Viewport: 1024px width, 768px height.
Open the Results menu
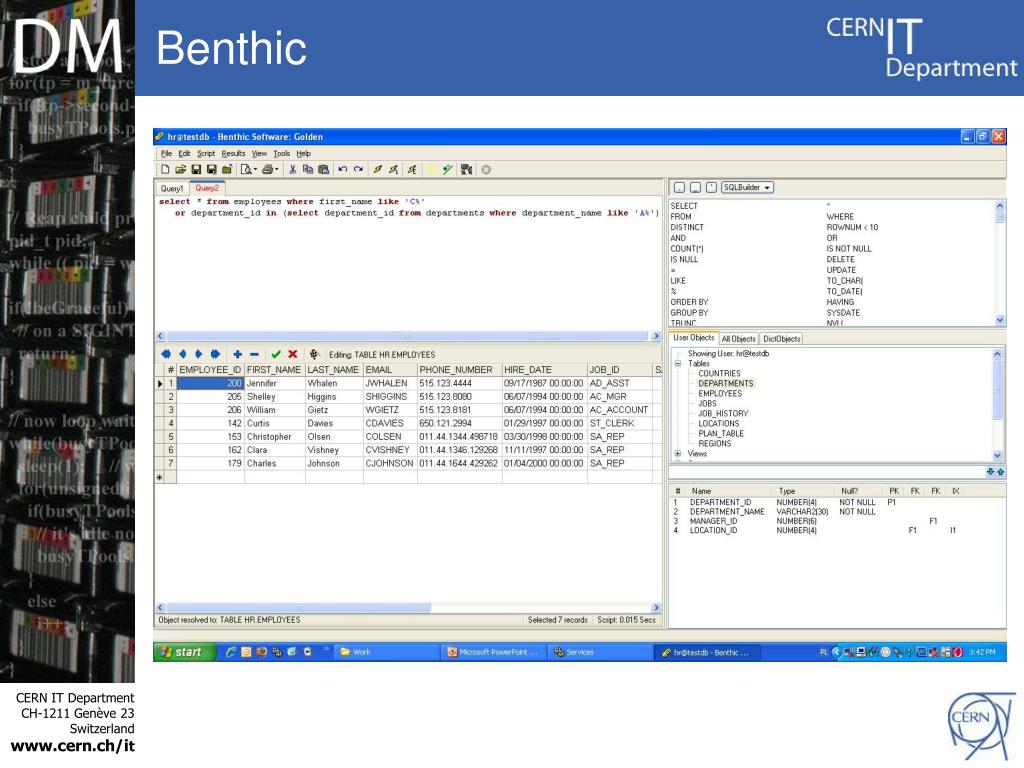click(x=233, y=153)
